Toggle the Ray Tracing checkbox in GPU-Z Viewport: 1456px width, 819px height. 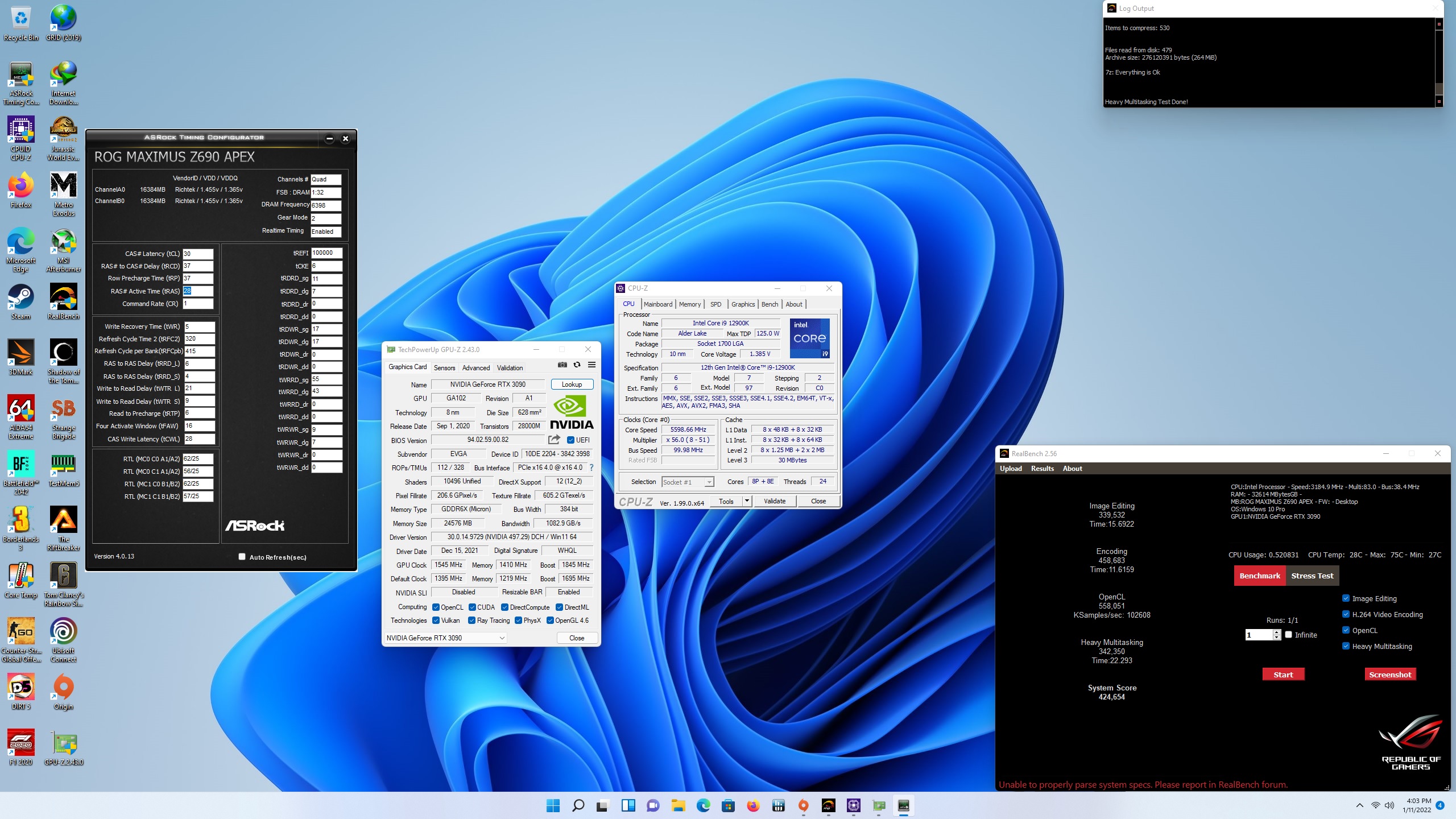(x=471, y=621)
